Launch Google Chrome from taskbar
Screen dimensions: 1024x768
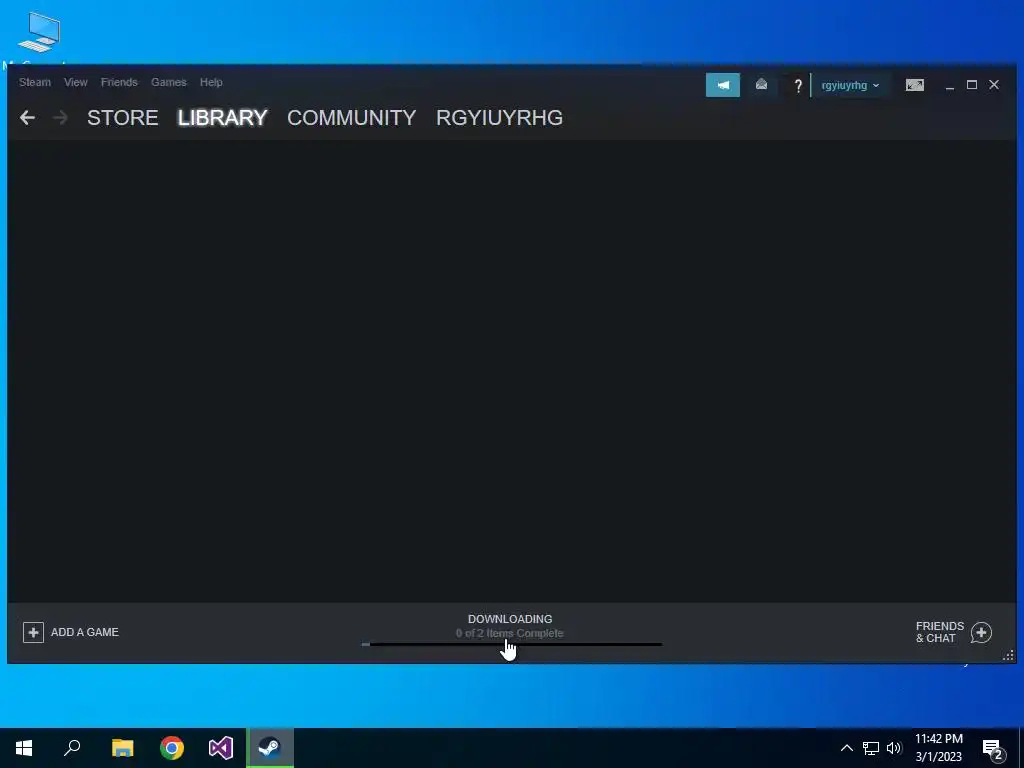172,748
